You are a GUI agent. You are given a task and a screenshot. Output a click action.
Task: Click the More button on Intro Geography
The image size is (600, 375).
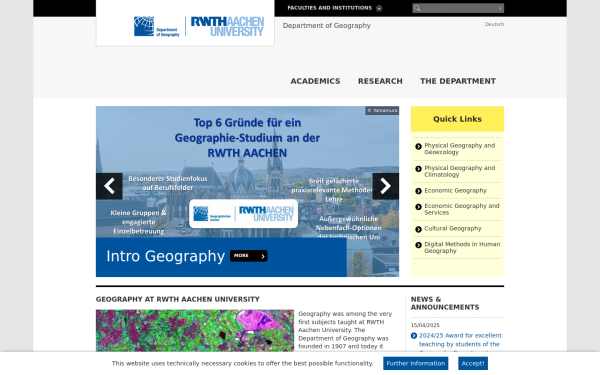[x=249, y=256]
